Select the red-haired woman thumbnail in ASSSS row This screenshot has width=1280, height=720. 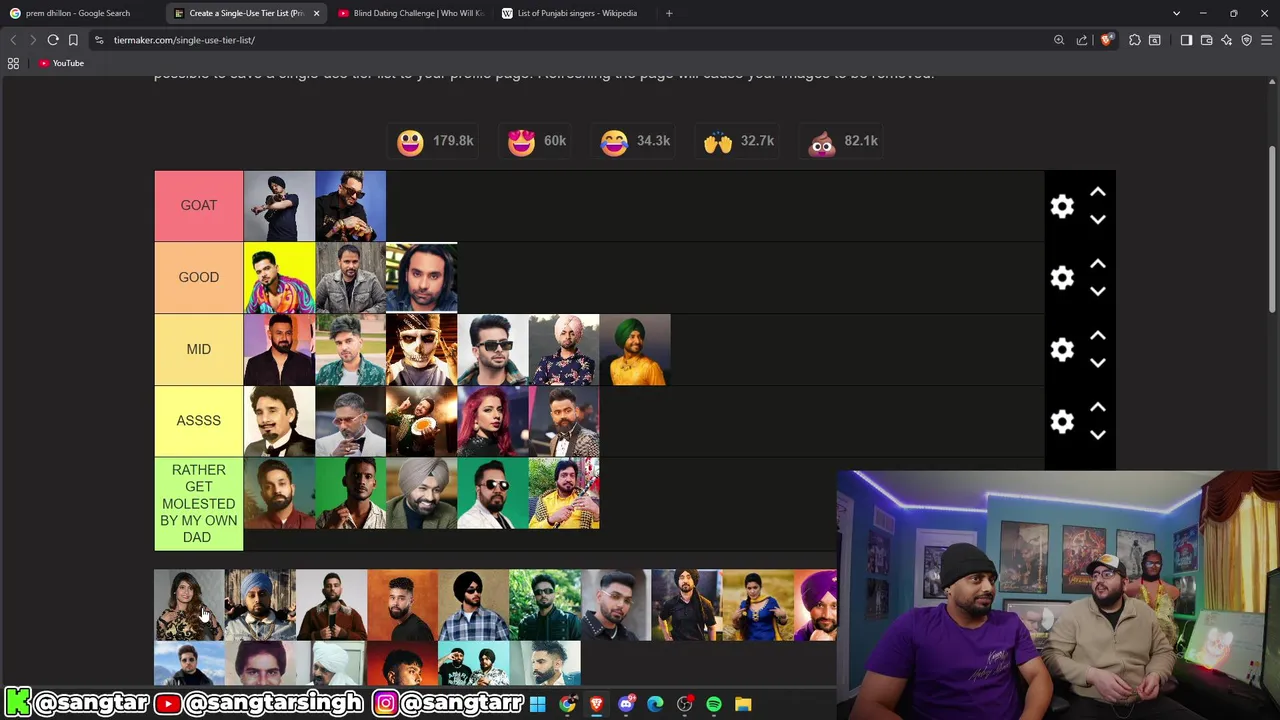point(492,422)
